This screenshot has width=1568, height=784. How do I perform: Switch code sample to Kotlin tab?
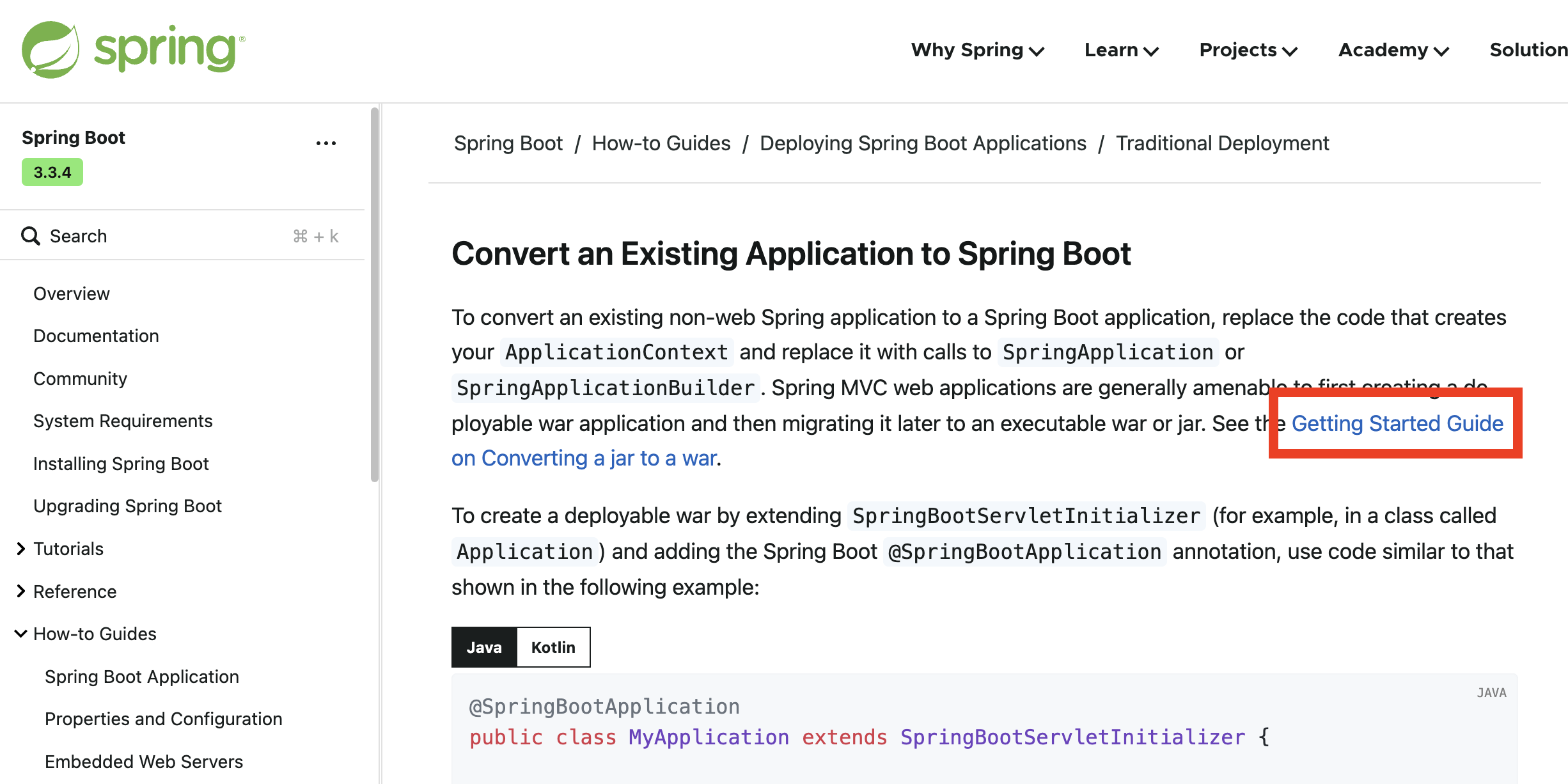point(553,647)
